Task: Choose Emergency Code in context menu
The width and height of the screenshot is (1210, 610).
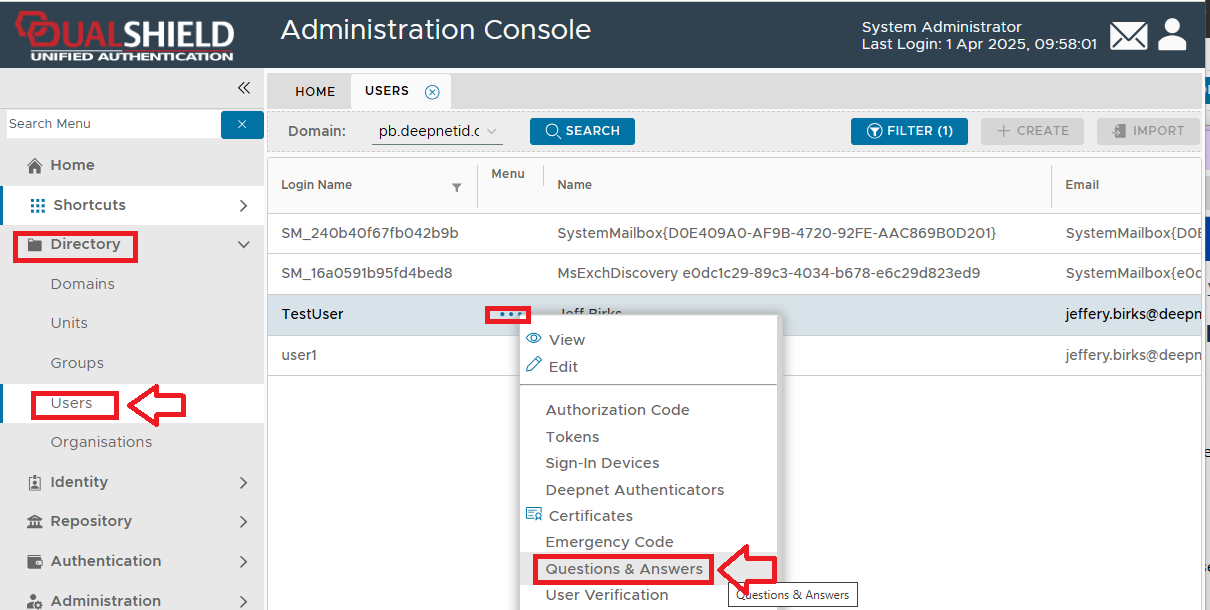Action: pos(609,542)
